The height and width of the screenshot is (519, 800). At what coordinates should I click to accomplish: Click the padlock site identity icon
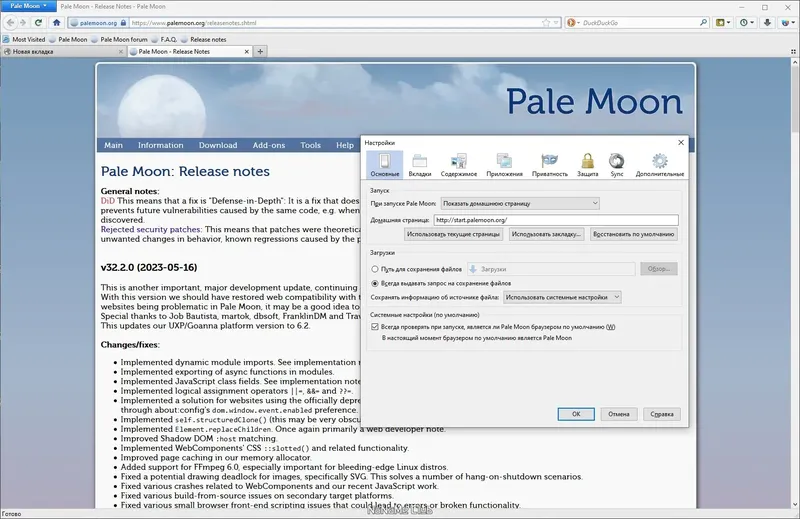[x=123, y=23]
